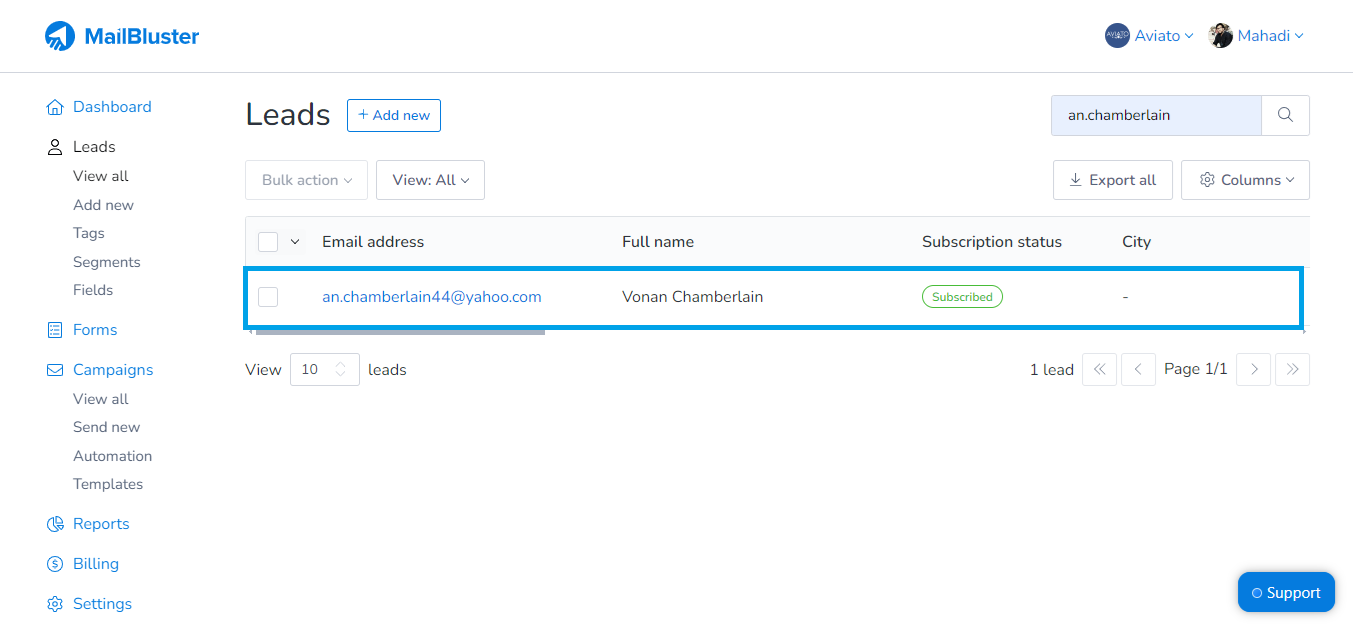Open lead an.chamberlain44@yahoo.com
1353x632 pixels.
point(431,296)
